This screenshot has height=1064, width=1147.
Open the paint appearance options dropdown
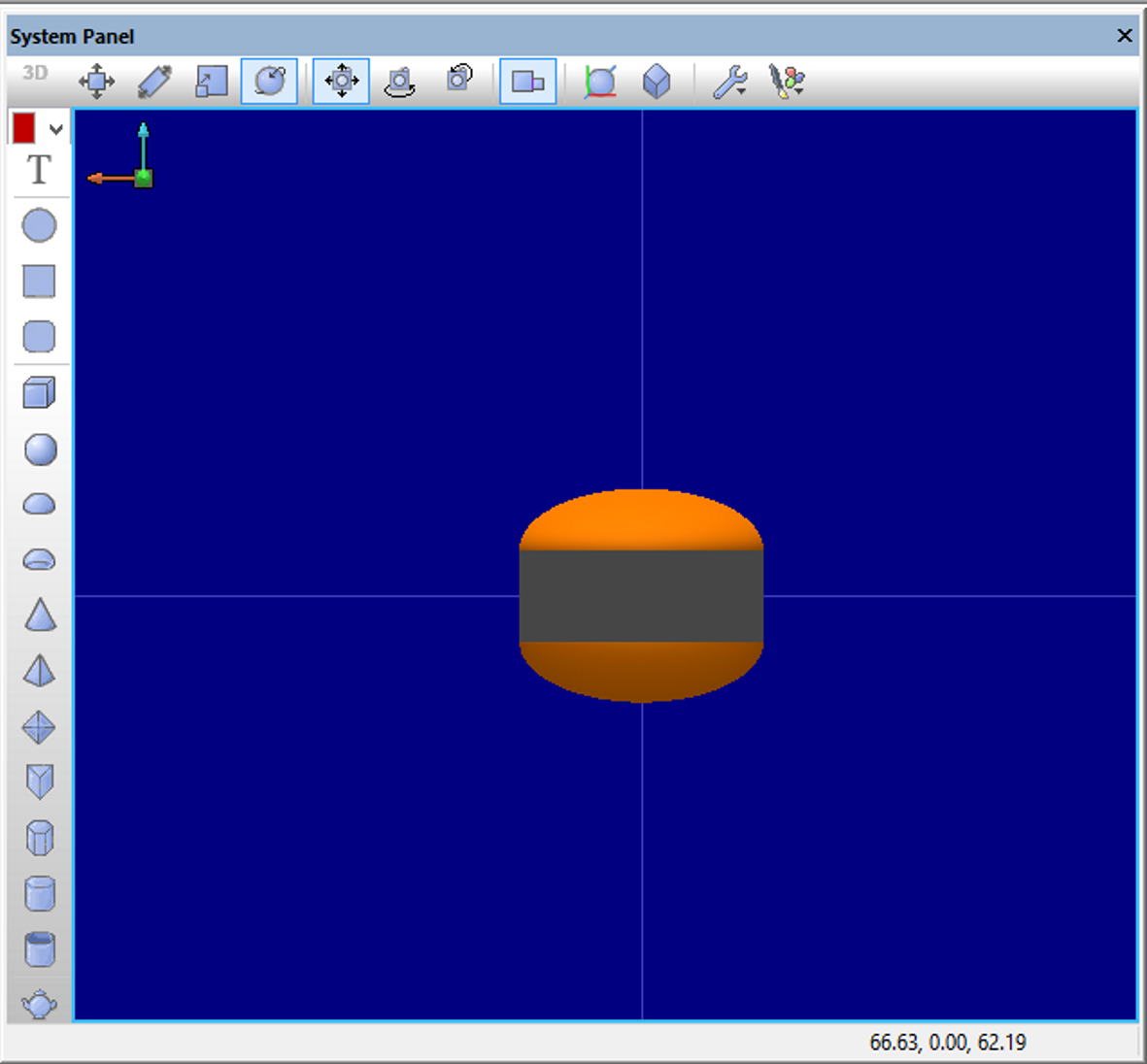click(x=787, y=82)
